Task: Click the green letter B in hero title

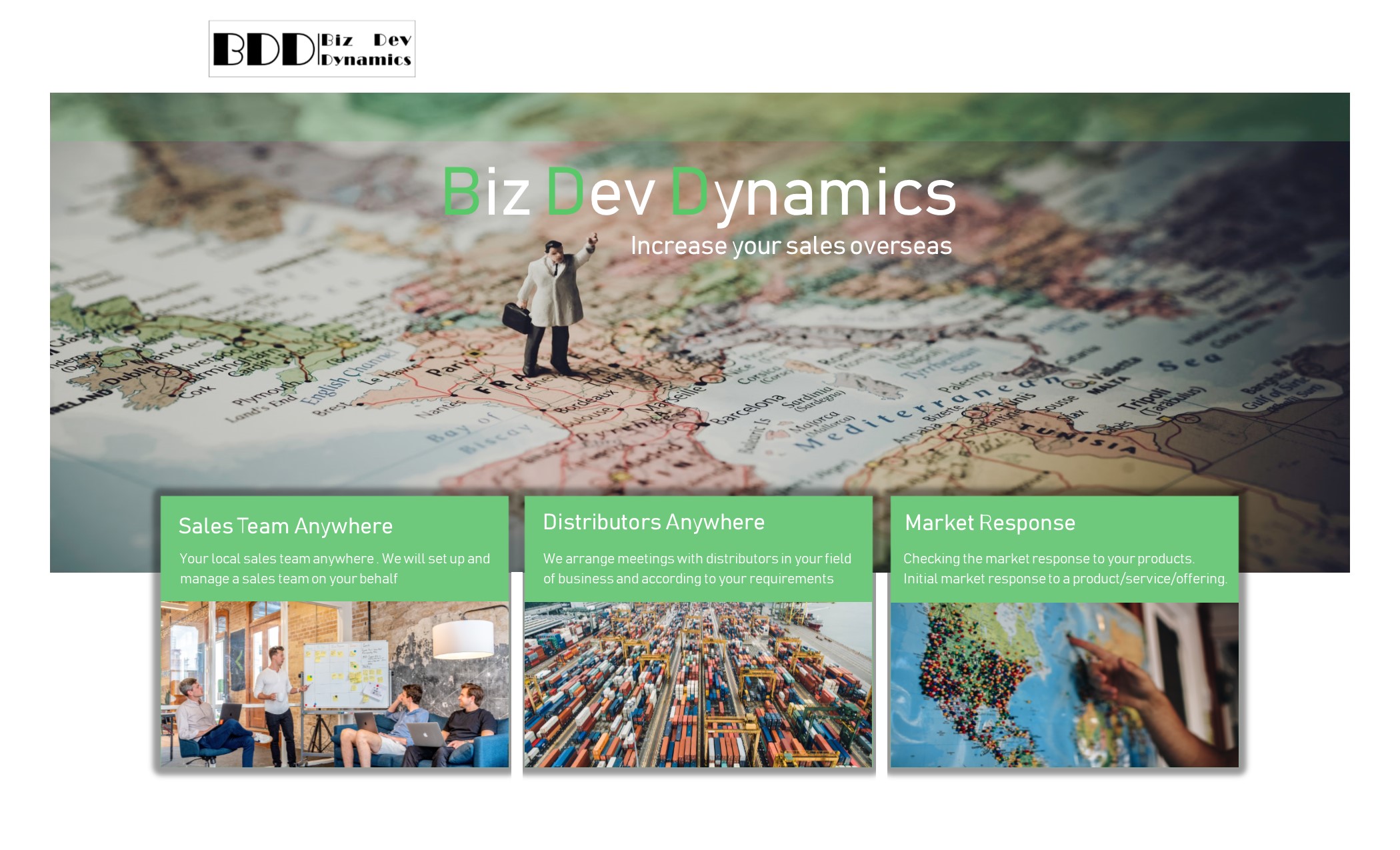Action: [461, 192]
